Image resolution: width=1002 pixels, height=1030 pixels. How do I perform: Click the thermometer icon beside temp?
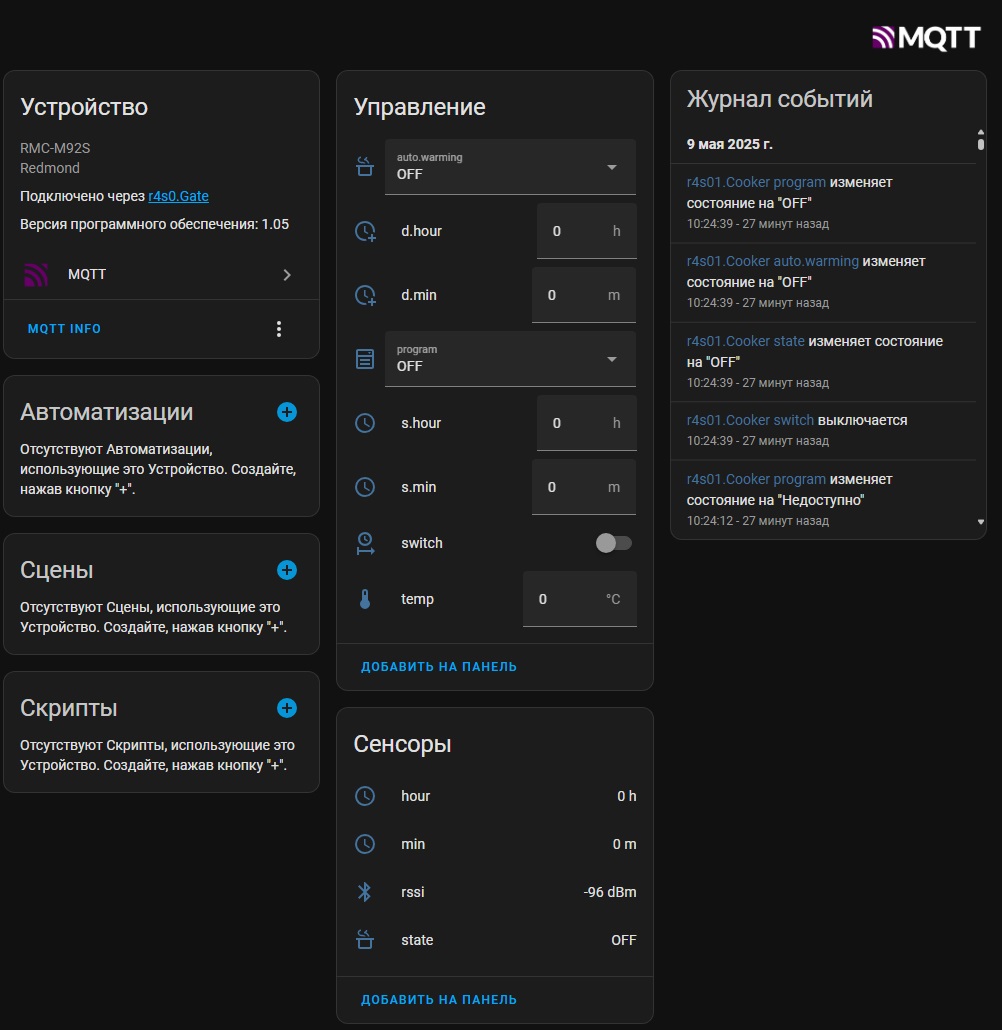365,600
